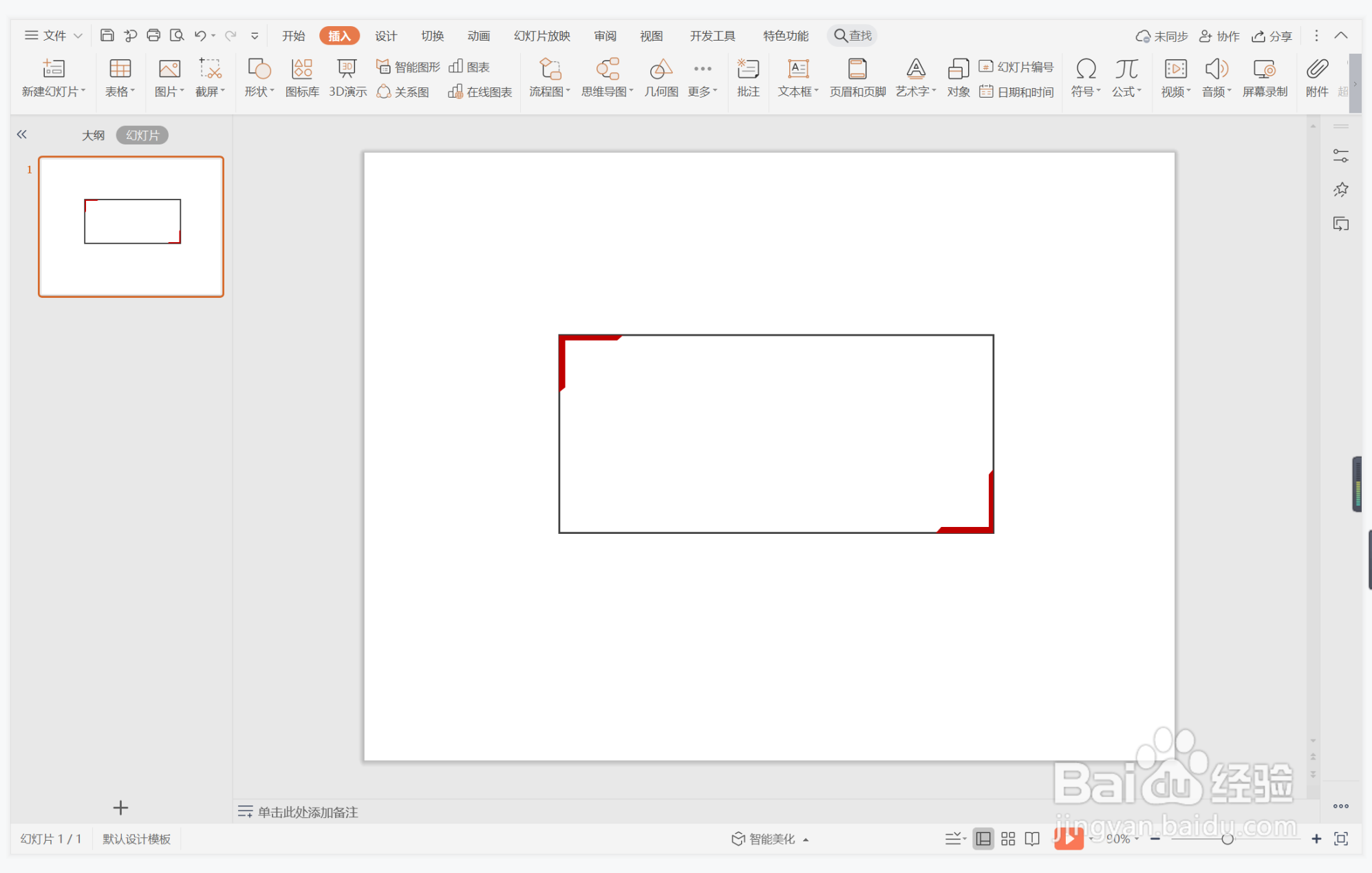Click the 对象 object icon
Screen dimensions: 1372x873
coord(958,77)
